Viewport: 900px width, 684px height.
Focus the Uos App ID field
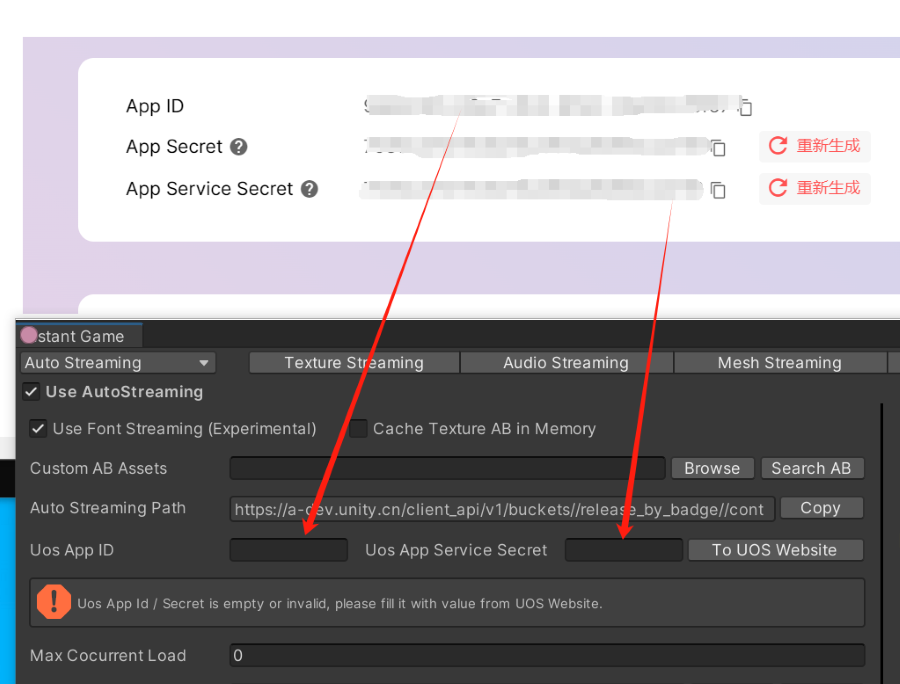pos(289,550)
